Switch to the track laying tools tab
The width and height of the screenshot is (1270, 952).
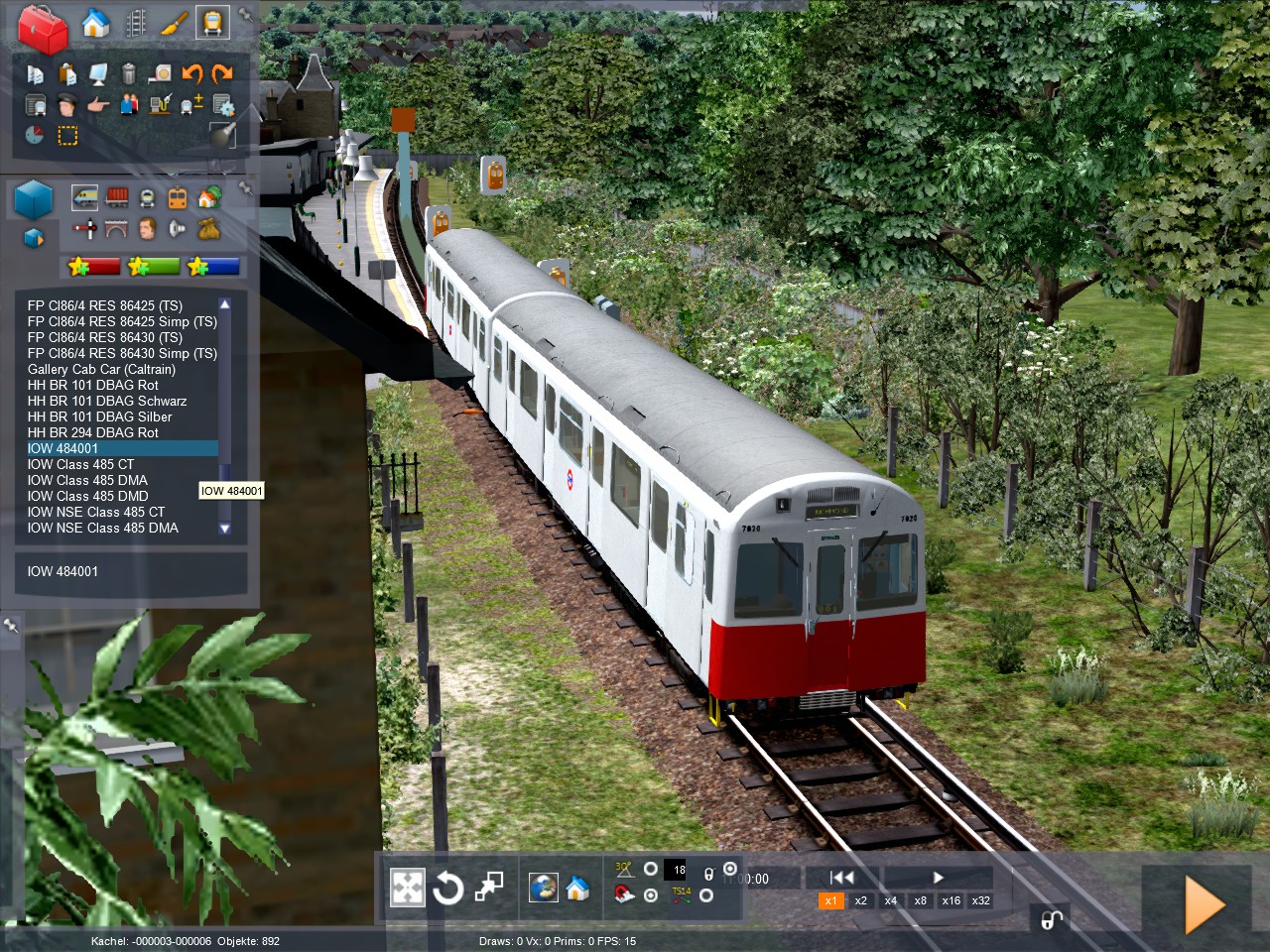point(135,23)
